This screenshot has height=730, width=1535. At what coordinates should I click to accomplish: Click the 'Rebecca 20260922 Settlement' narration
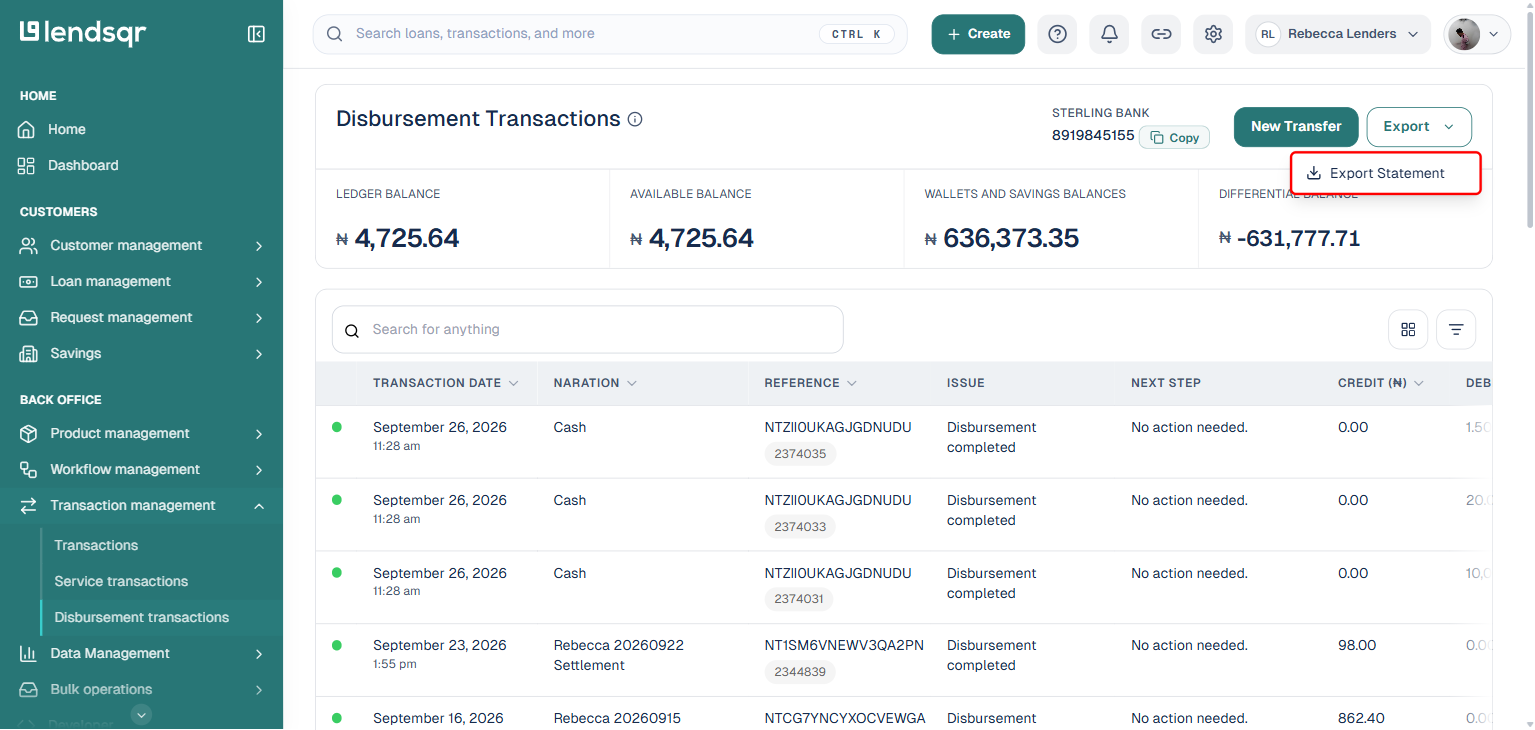pyautogui.click(x=619, y=655)
